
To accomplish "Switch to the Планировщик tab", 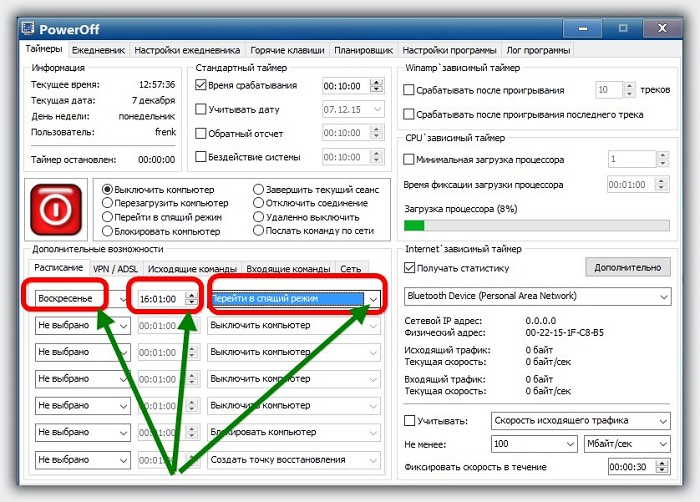I will point(363,50).
